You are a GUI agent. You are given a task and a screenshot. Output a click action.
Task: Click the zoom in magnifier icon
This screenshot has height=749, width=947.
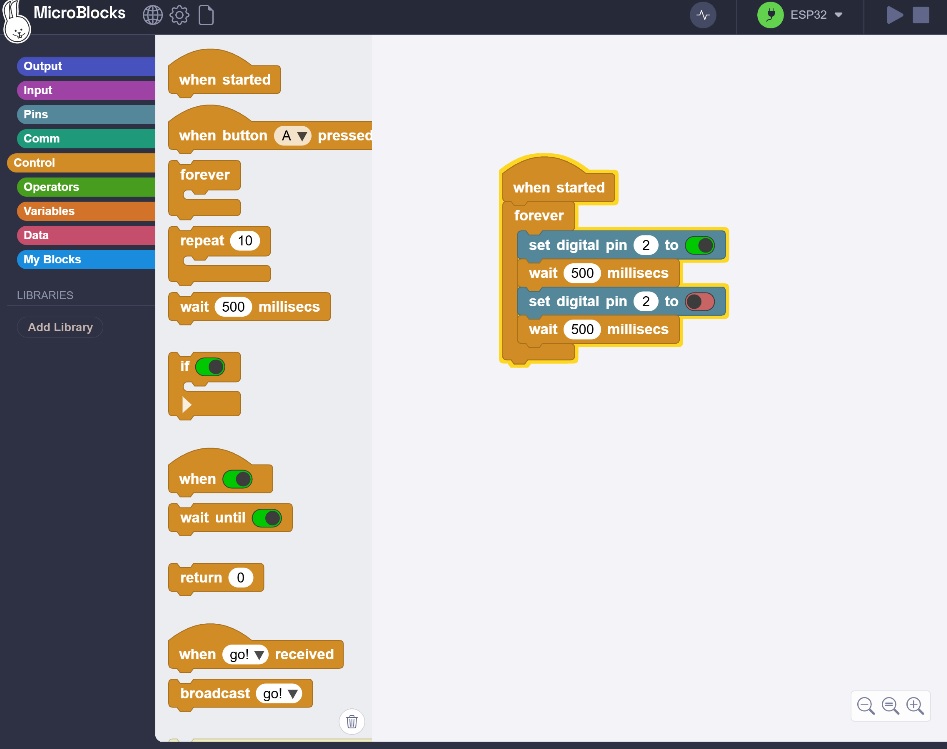pyautogui.click(x=915, y=706)
